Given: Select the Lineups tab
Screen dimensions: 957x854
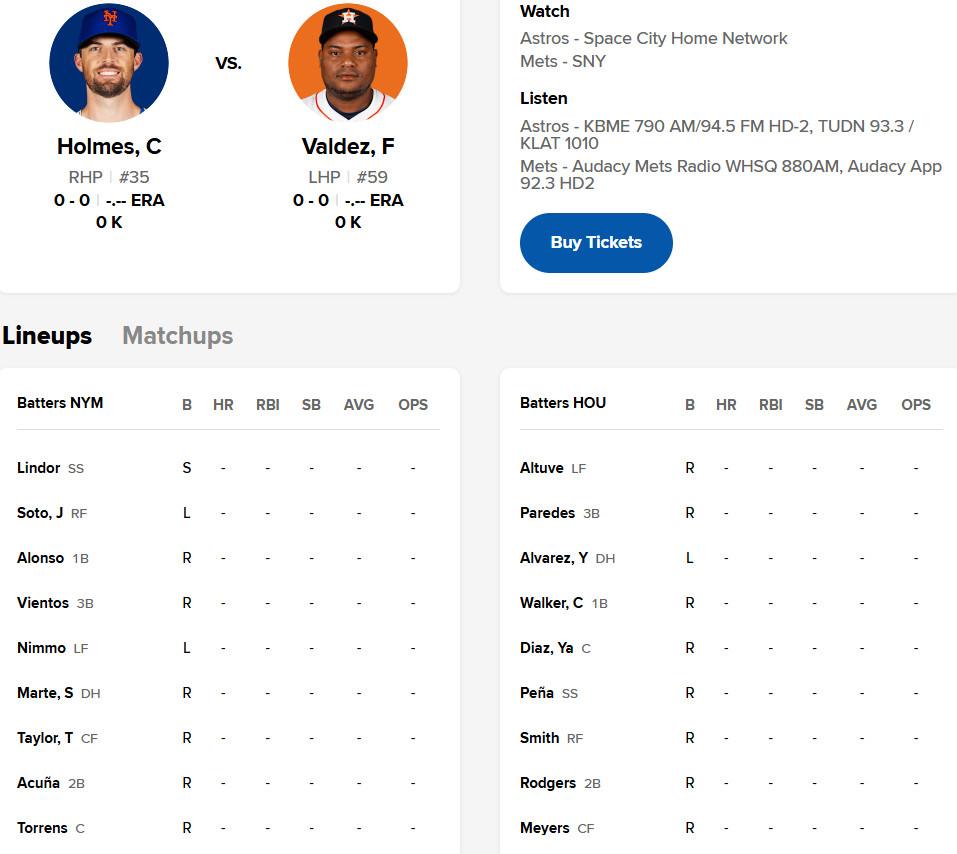Looking at the screenshot, I should [47, 336].
